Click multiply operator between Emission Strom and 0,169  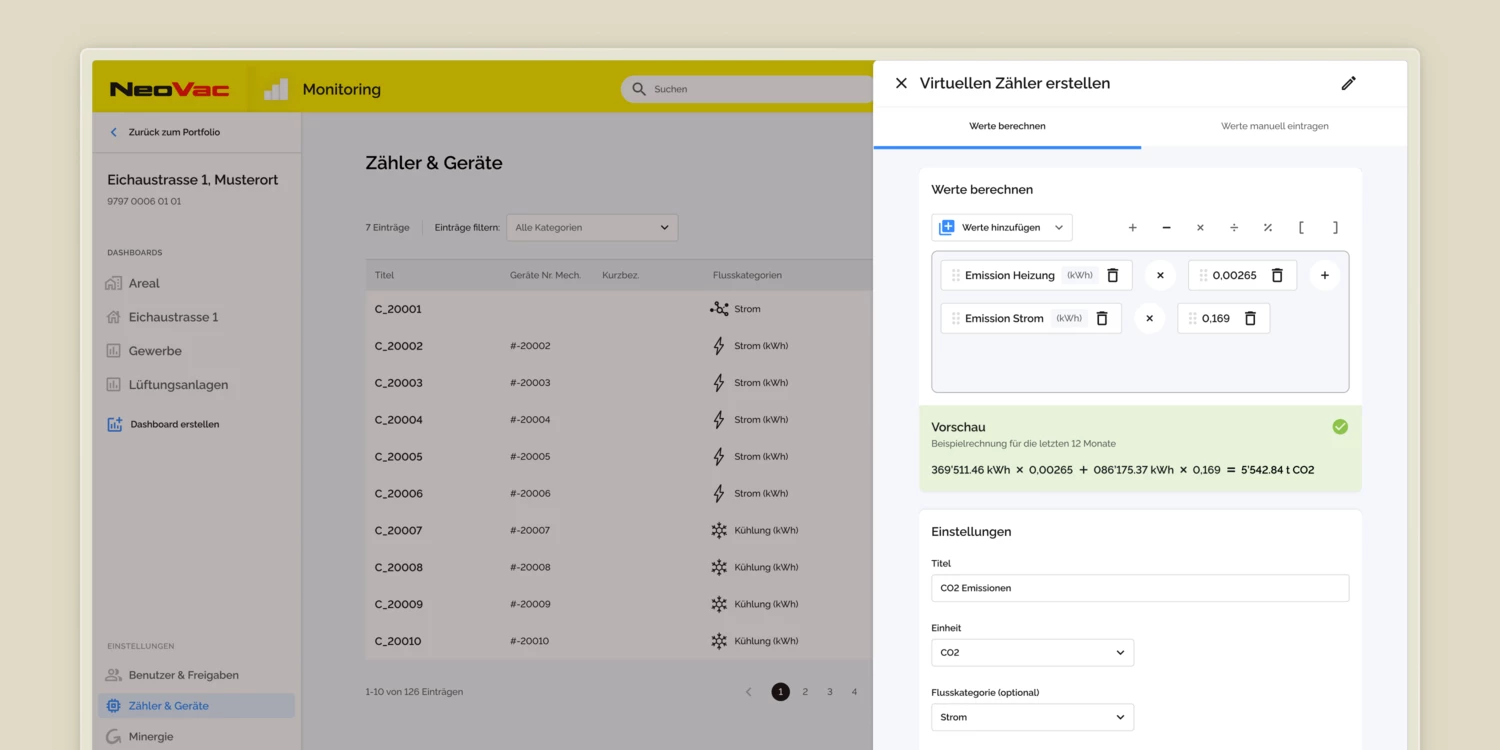[1149, 318]
